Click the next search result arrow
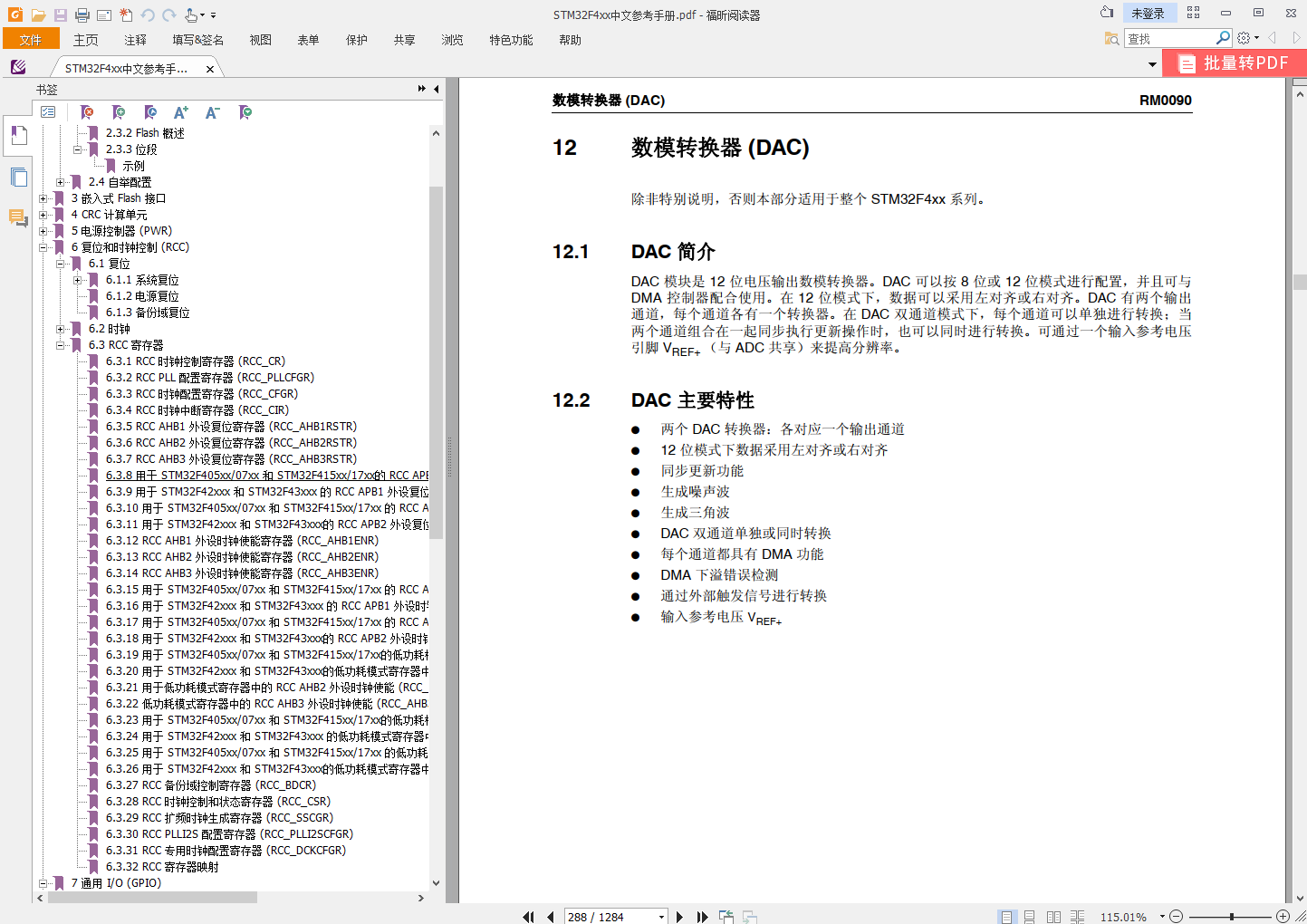Screen dimensions: 1307x924 (1296, 38)
